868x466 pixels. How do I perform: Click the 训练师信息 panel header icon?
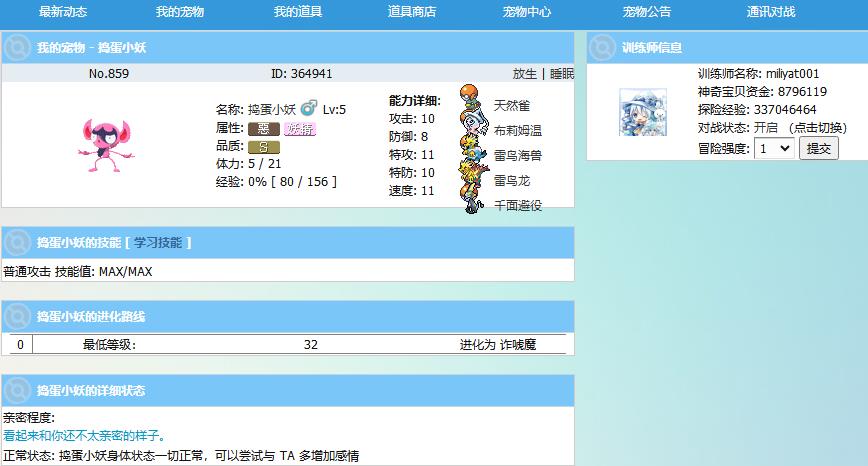[x=602, y=48]
